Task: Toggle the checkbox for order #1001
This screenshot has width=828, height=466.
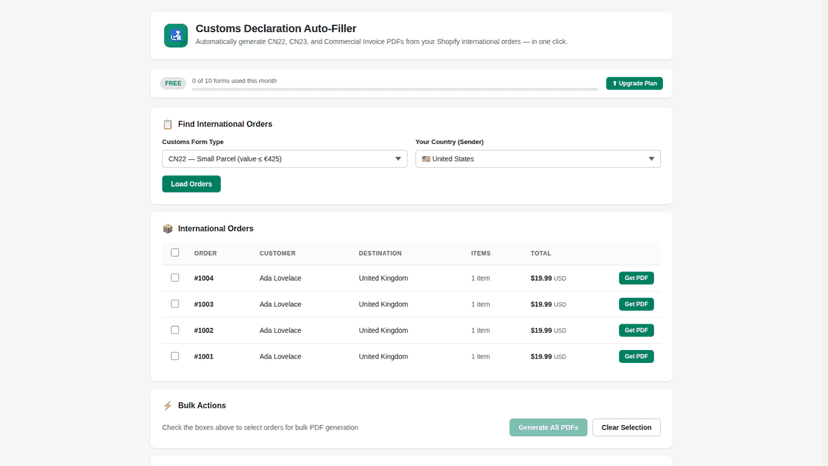Action: pyautogui.click(x=175, y=356)
